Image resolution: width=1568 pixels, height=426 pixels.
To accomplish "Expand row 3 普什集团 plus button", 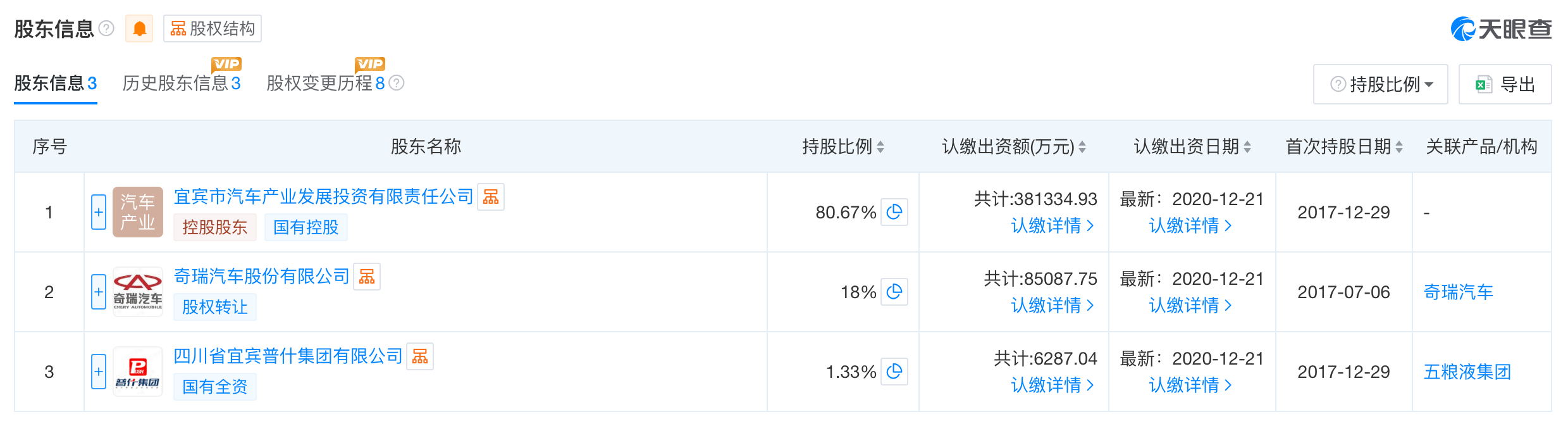I will click(99, 372).
